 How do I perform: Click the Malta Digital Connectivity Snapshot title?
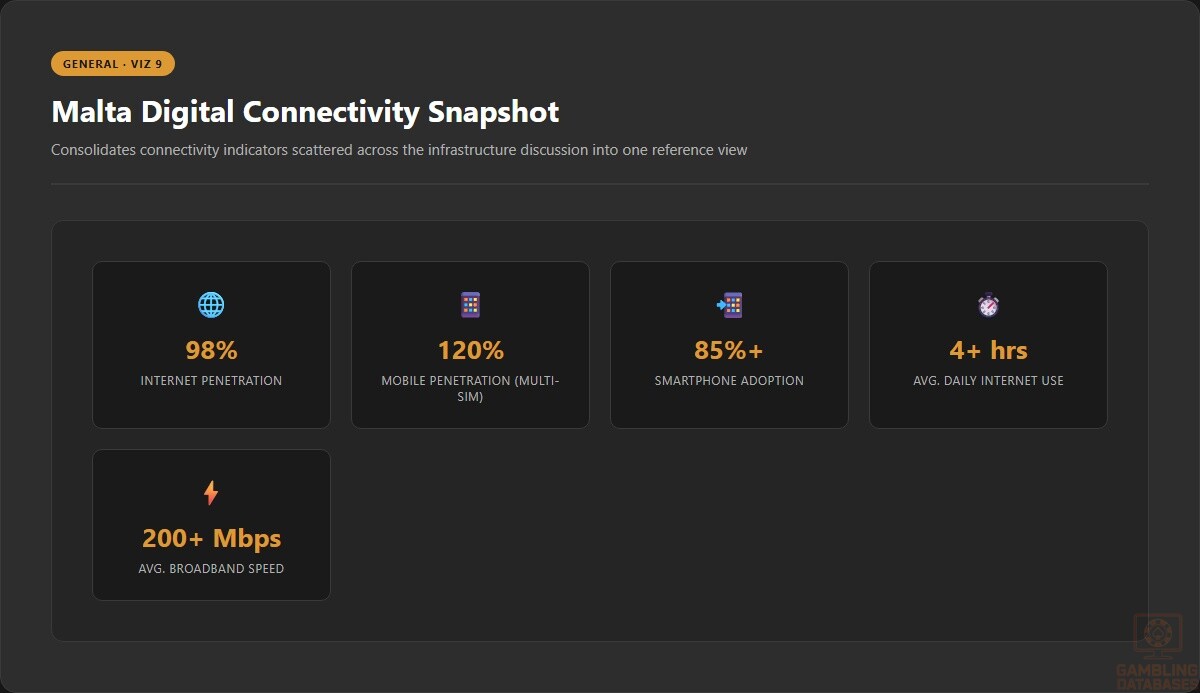tap(305, 111)
